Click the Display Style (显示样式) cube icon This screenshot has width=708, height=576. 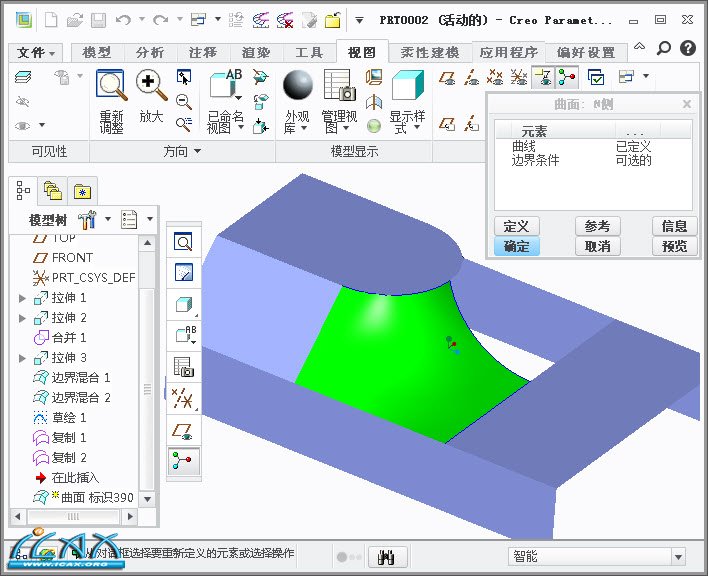[408, 86]
